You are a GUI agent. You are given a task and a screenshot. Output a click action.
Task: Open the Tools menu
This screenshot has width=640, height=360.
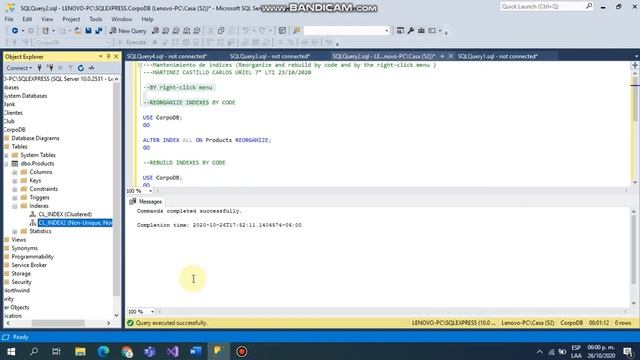(x=96, y=19)
